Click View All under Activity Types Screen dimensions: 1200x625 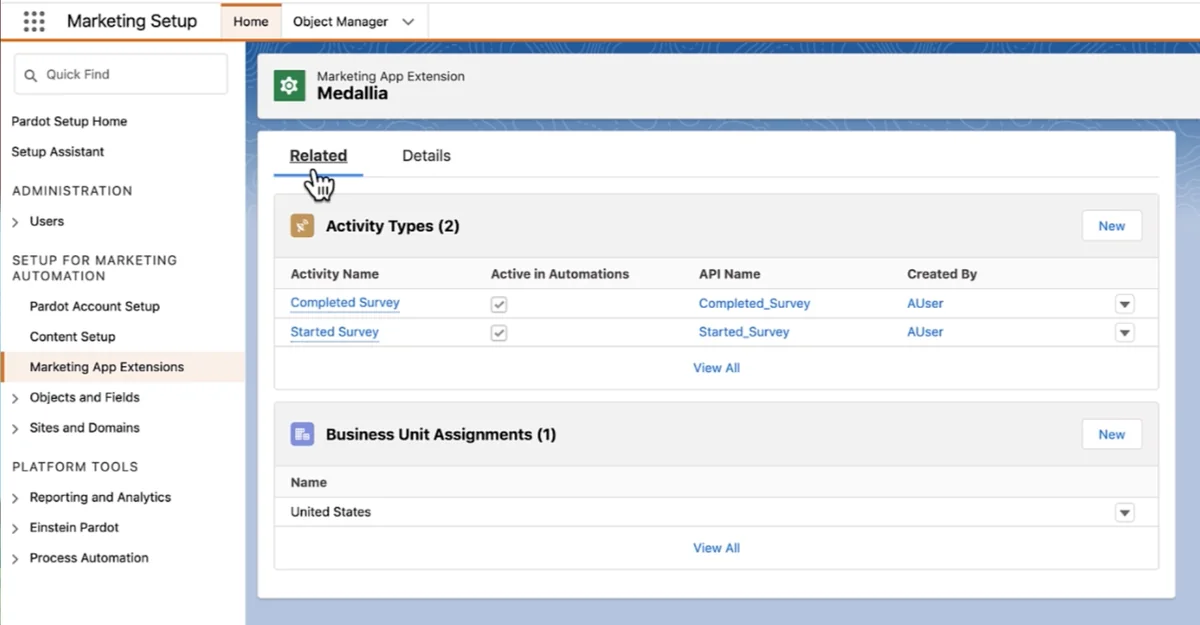[x=716, y=368]
